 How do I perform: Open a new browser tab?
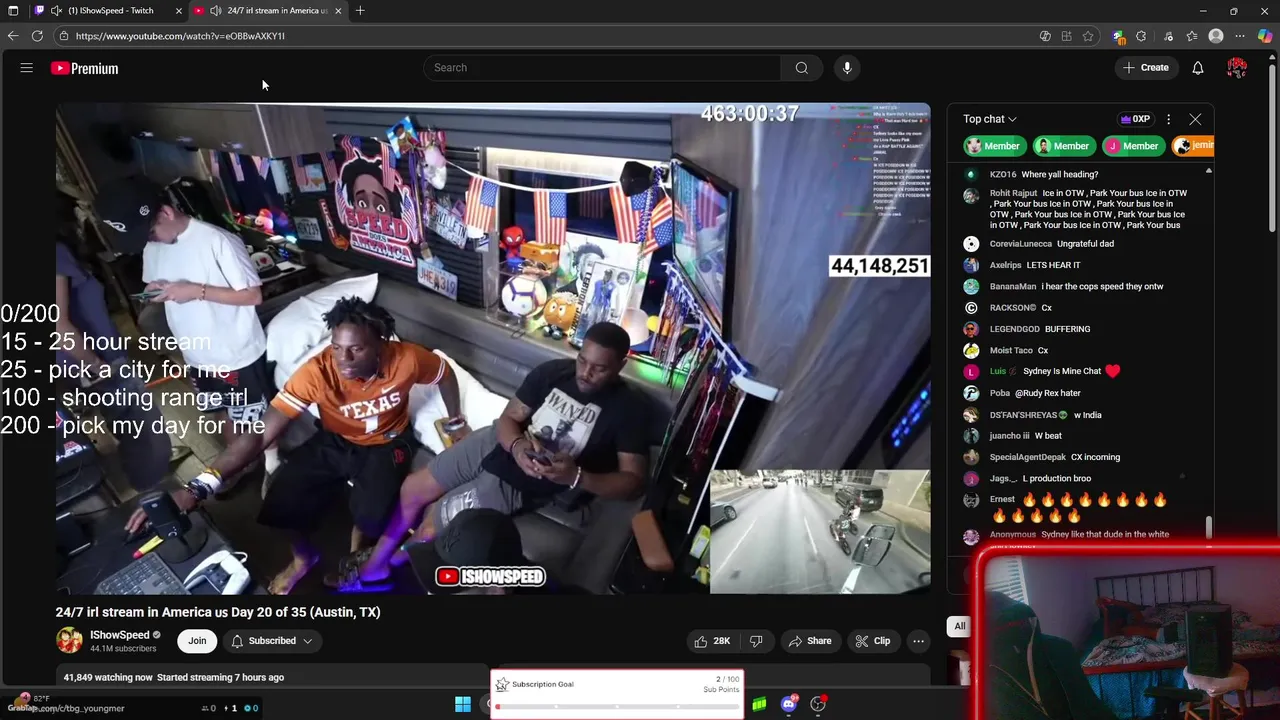[x=360, y=11]
